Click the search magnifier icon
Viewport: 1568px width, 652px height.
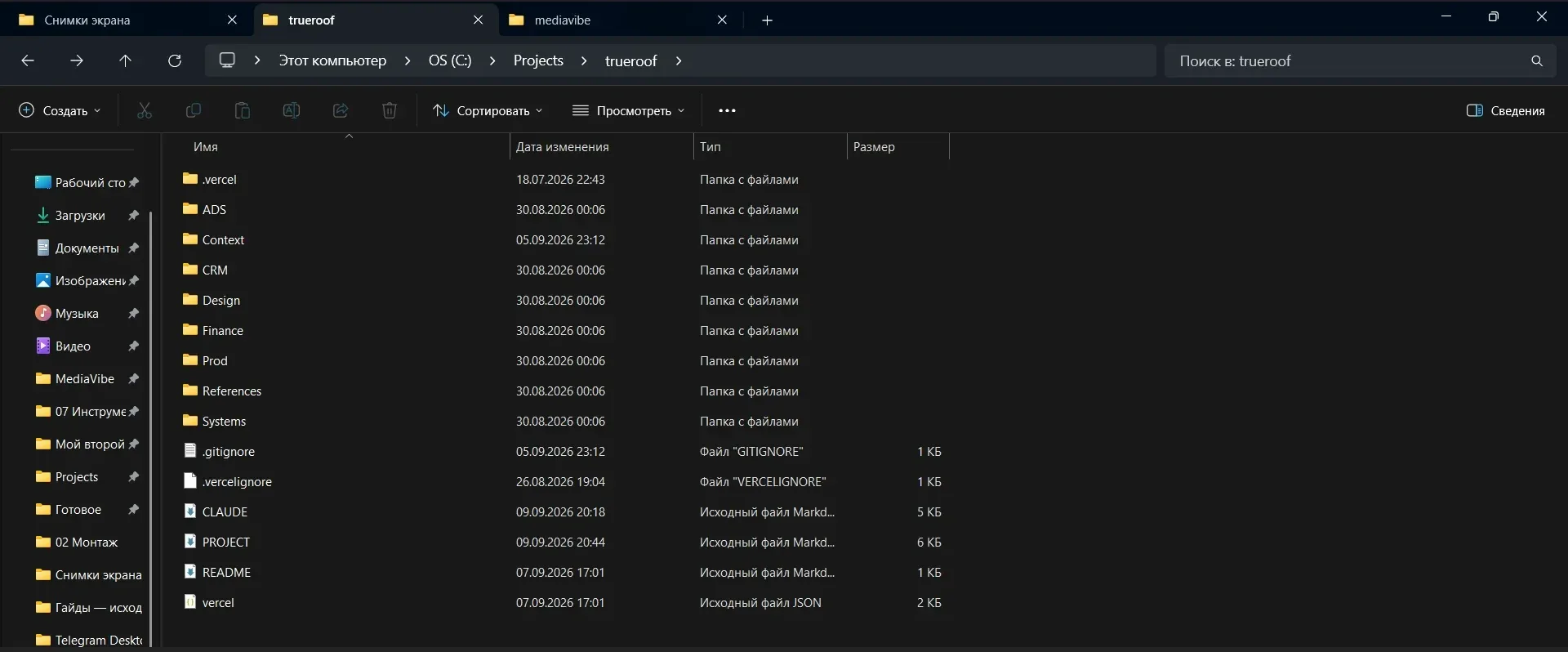pos(1537,61)
